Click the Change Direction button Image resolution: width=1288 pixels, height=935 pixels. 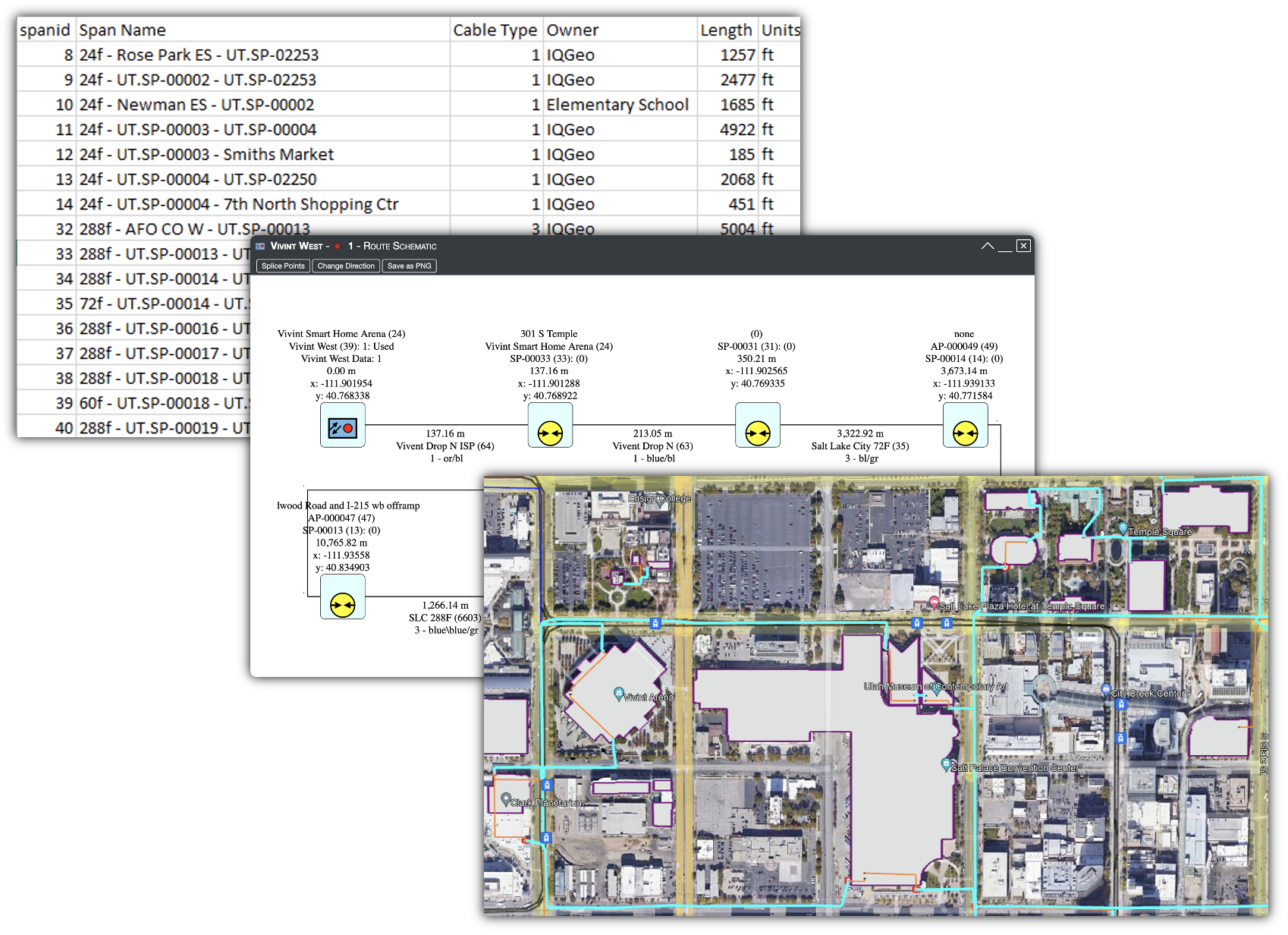pos(346,266)
